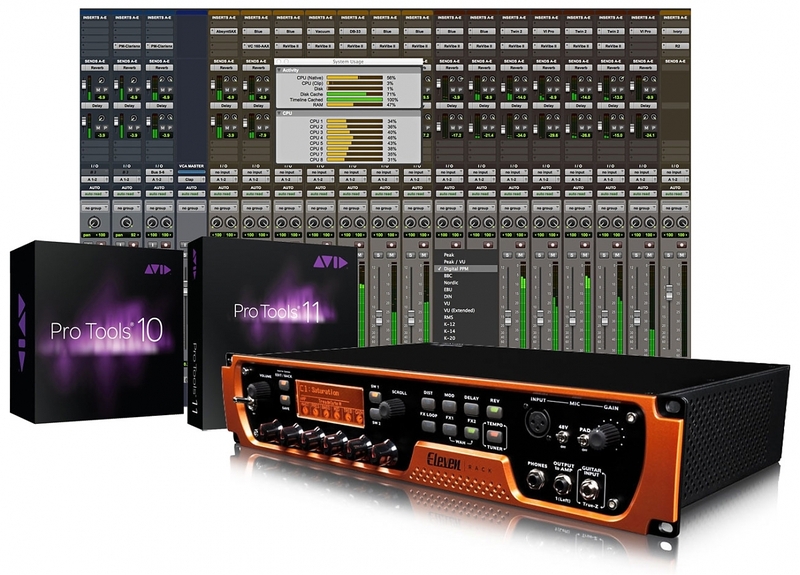Screen dimensions: 800x575
Task: Click the MOD button on Eleven Rack
Action: tap(449, 407)
